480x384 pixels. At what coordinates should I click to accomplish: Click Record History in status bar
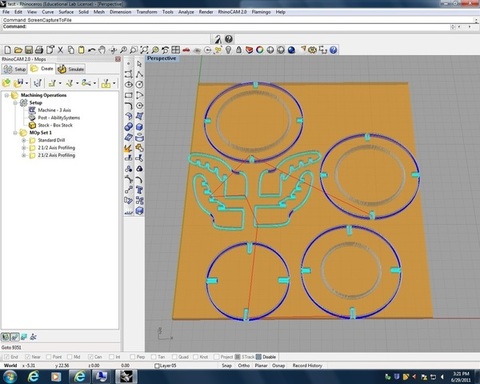pos(307,365)
